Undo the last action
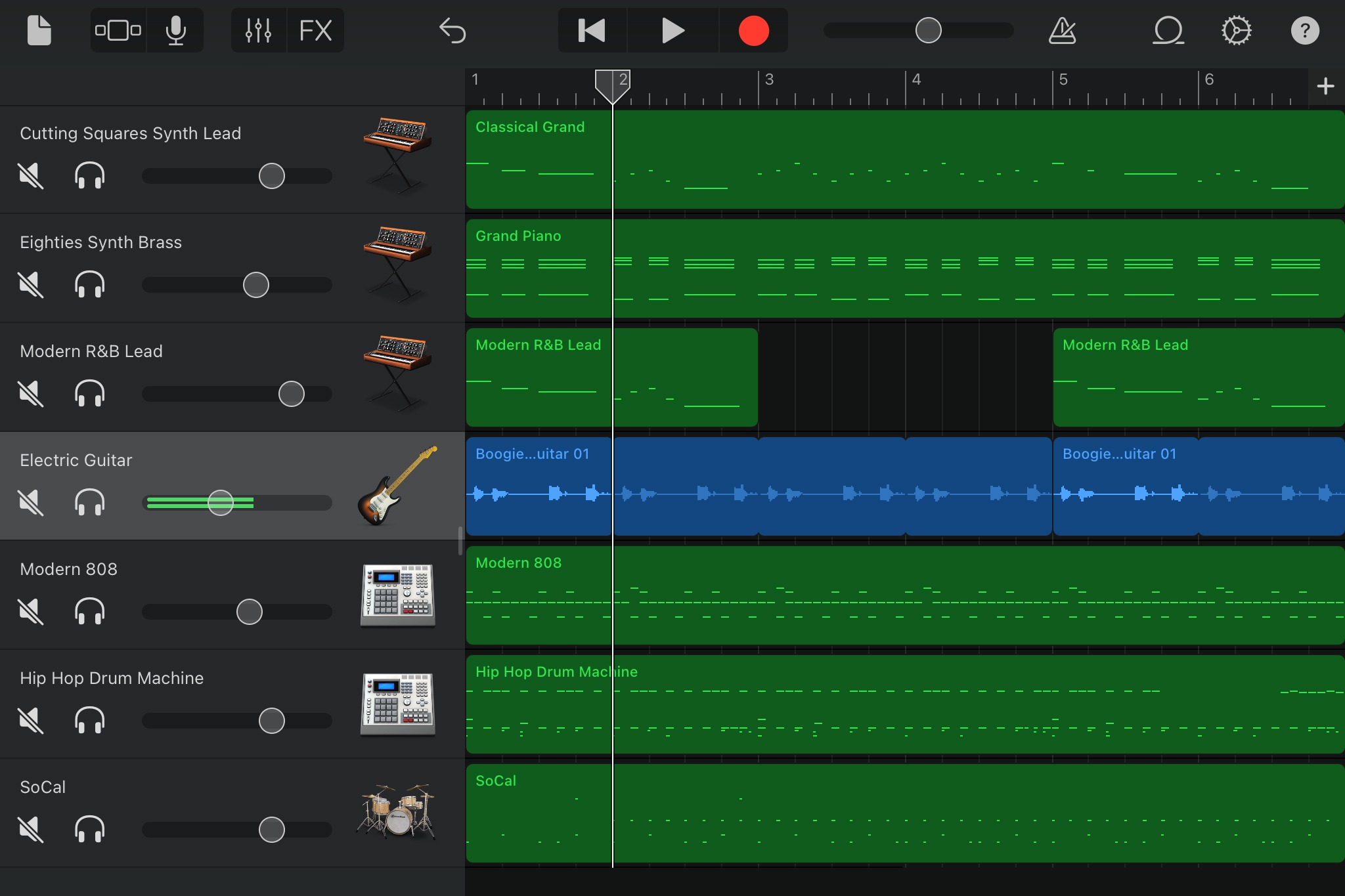This screenshot has height=896, width=1345. (x=452, y=31)
